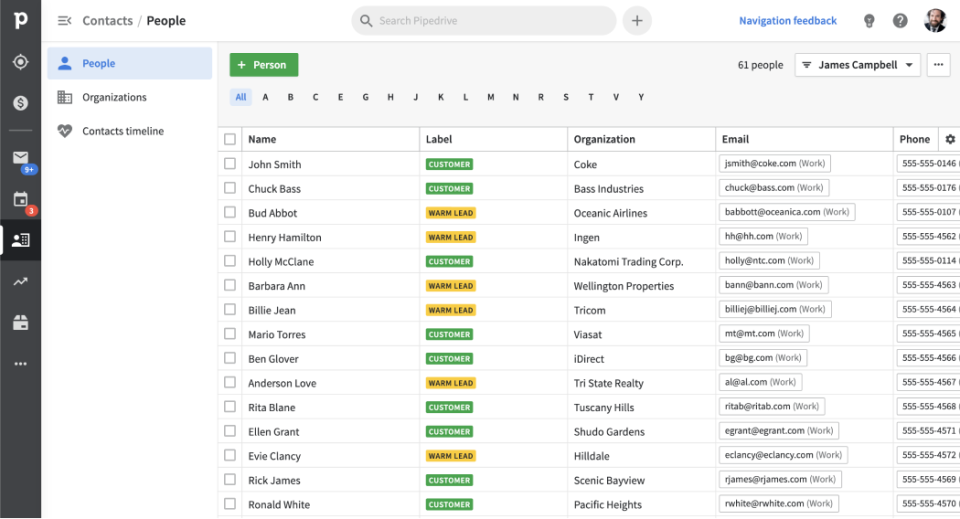Click jsmith@coke.com email

click(774, 163)
